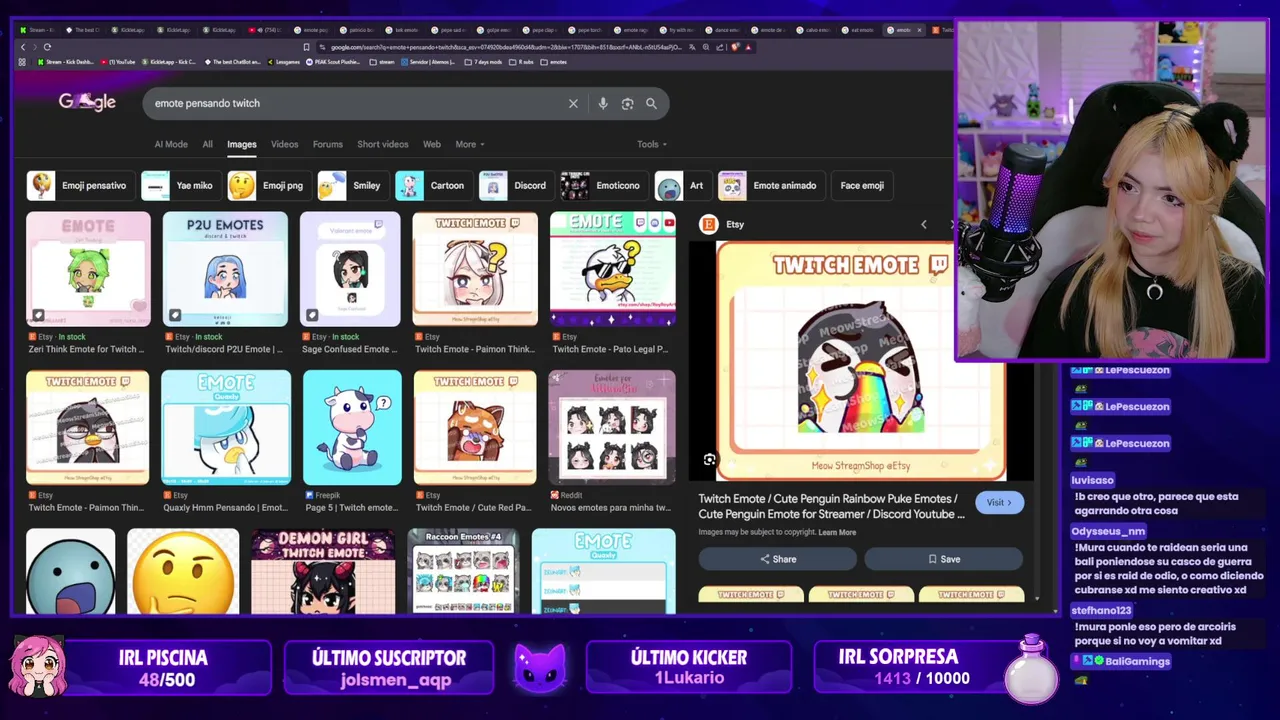
Task: Click luvisaso username in chat
Action: point(1092,480)
